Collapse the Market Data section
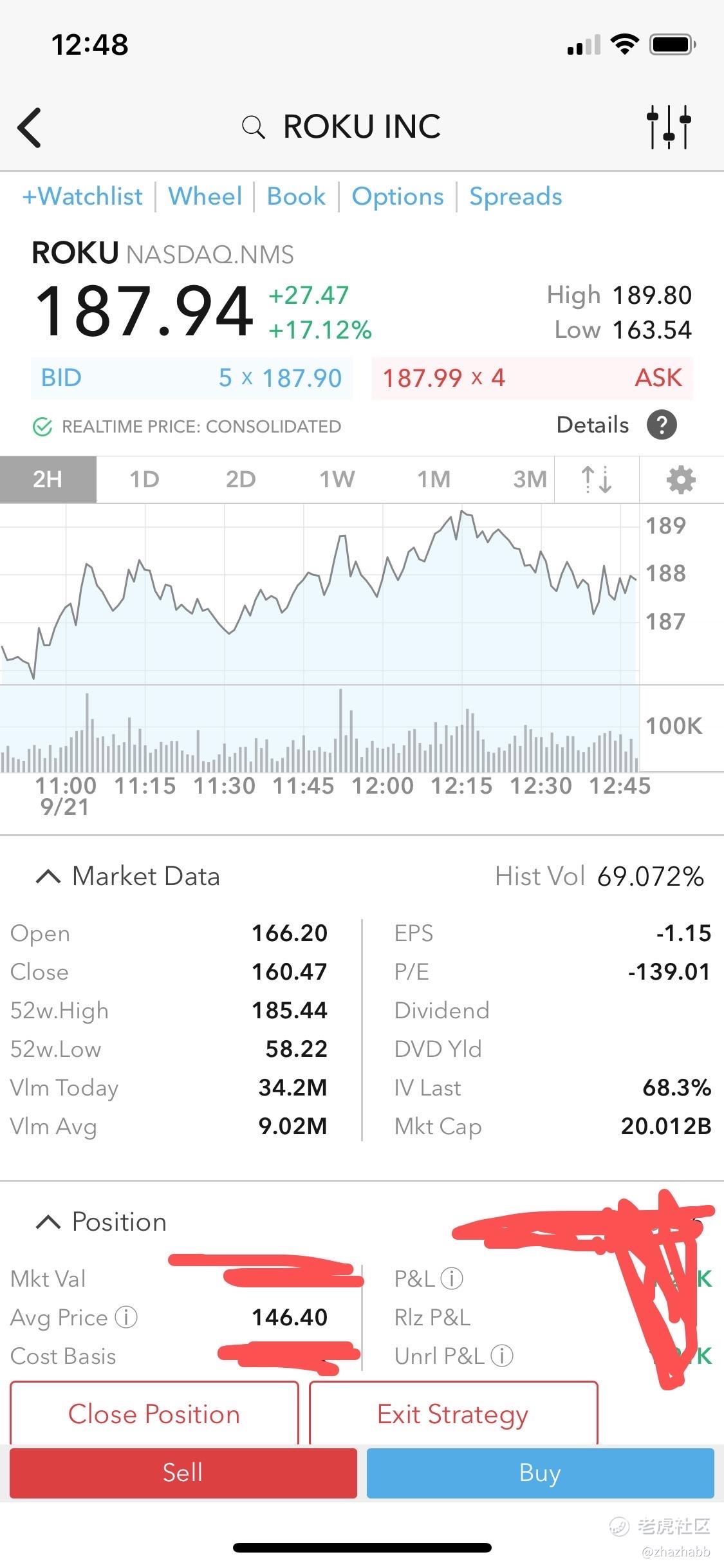724x1568 pixels. 48,877
